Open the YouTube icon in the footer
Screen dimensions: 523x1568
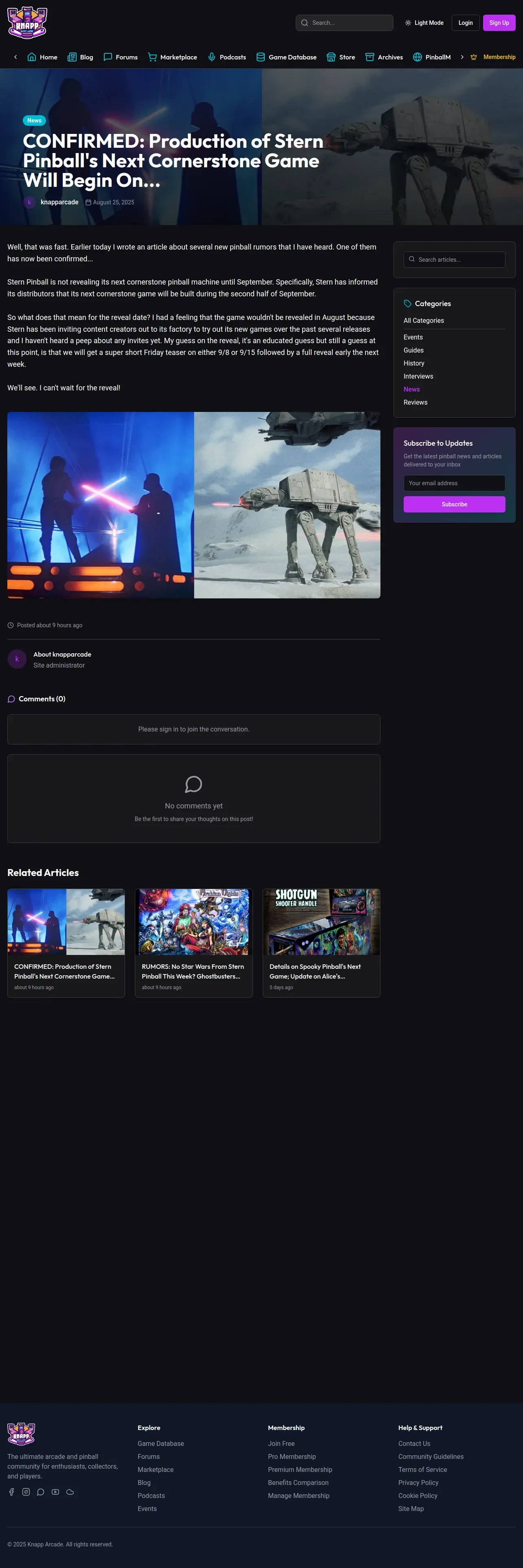tap(55, 1492)
